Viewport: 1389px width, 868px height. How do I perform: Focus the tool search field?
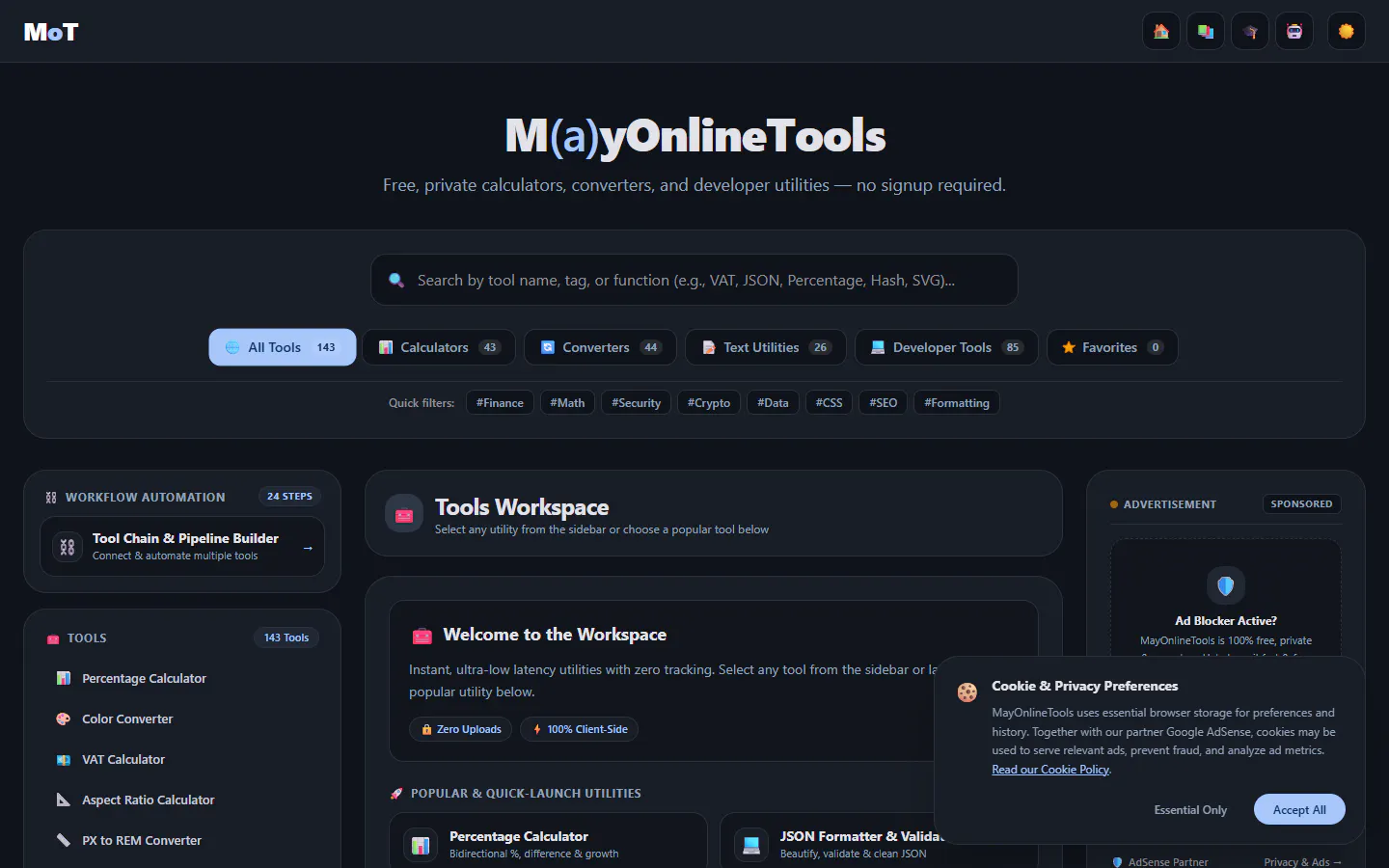point(694,281)
